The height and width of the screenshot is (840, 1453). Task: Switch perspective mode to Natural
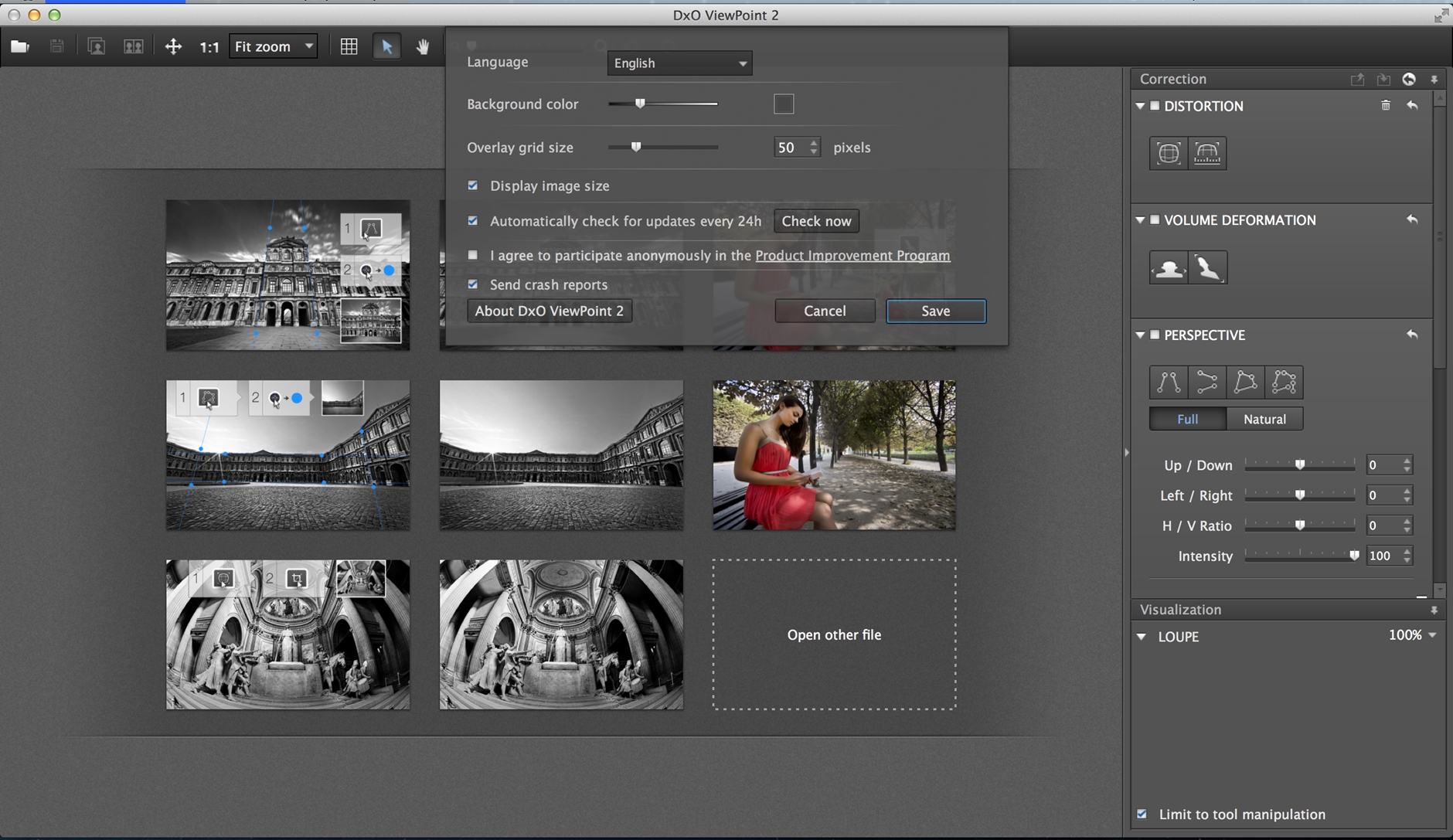(1264, 419)
